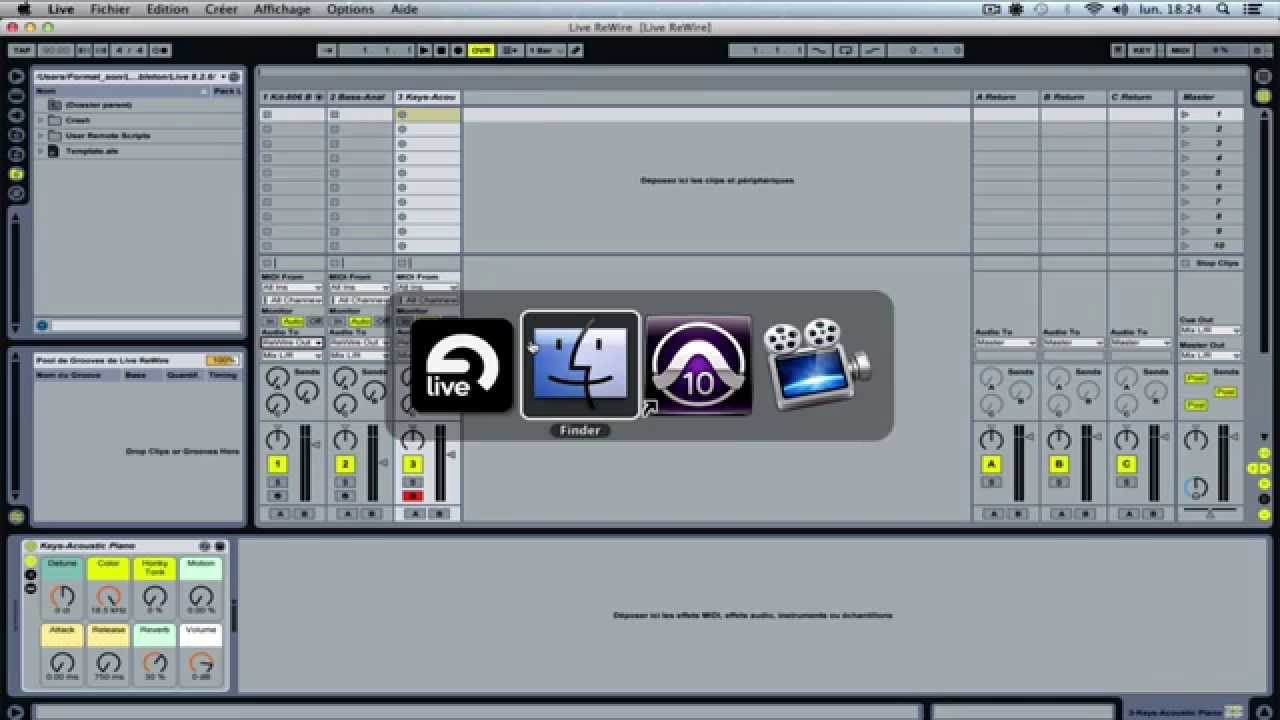Open Spotlight search in menu bar

(x=1223, y=9)
